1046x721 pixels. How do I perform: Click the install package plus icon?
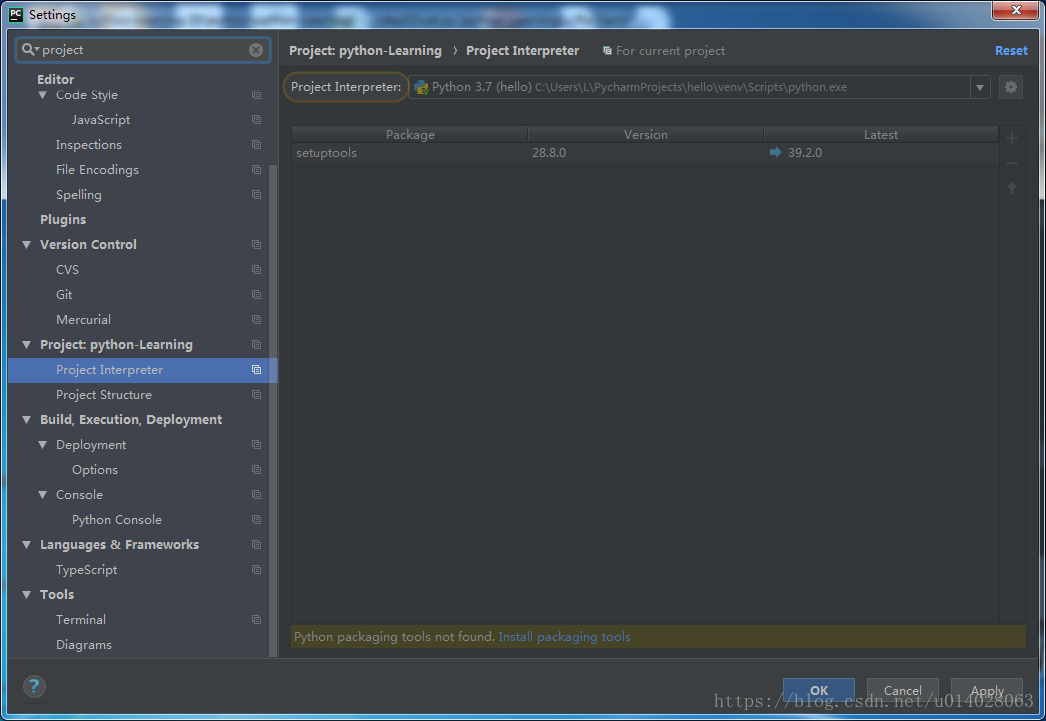point(1012,138)
